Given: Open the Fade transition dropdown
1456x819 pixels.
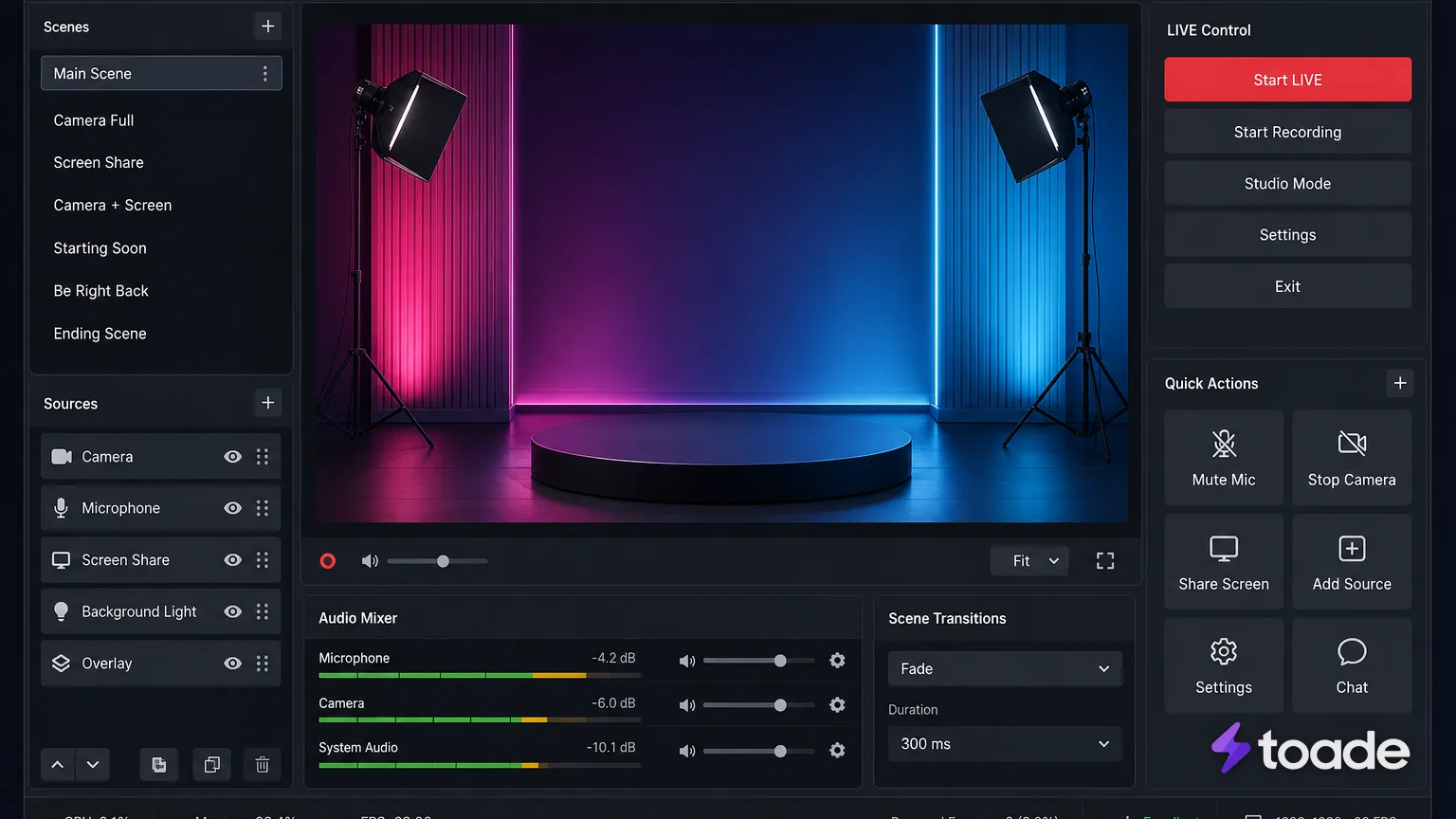Looking at the screenshot, I should pyautogui.click(x=1005, y=668).
